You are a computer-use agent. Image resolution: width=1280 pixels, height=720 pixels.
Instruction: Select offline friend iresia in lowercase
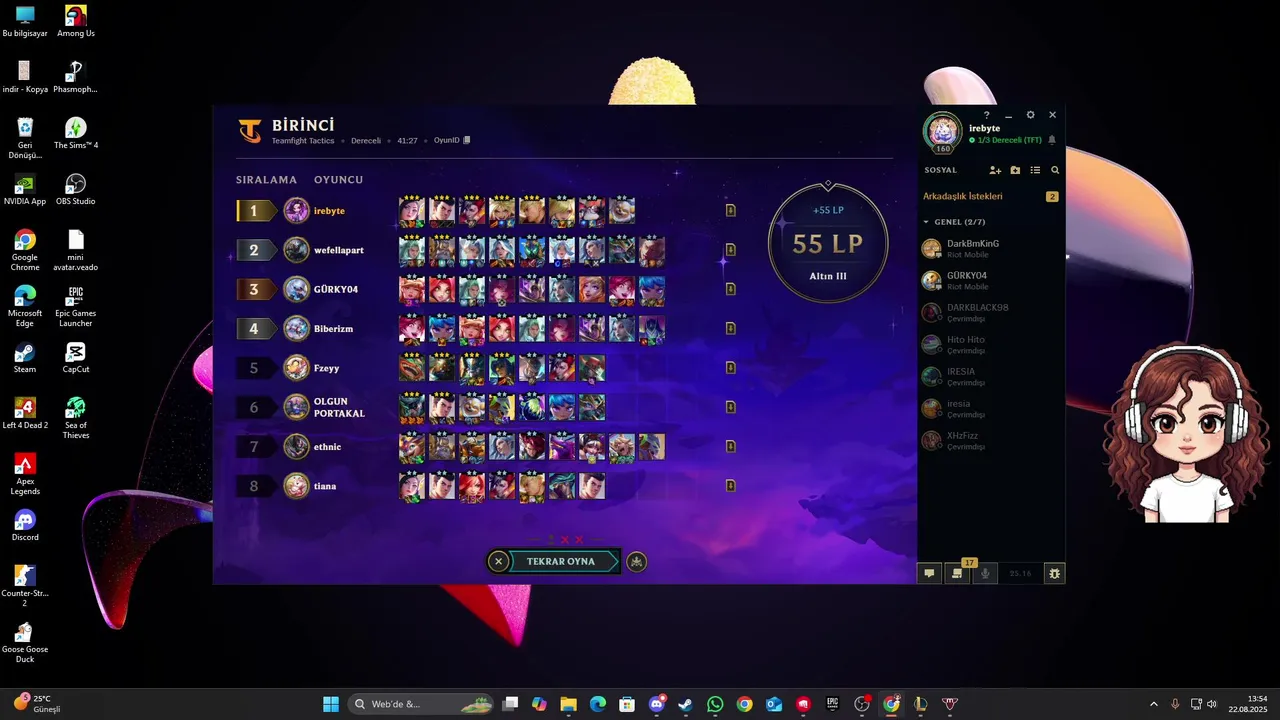point(991,408)
